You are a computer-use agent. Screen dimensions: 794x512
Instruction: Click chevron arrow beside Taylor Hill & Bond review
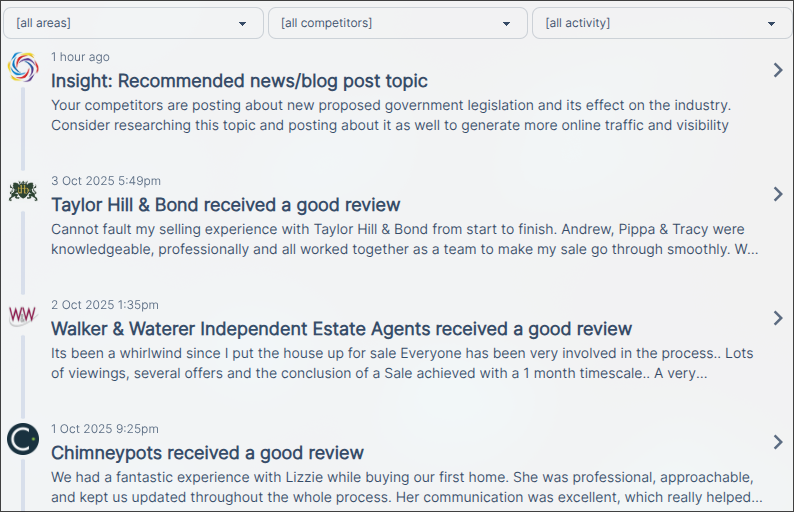[778, 194]
